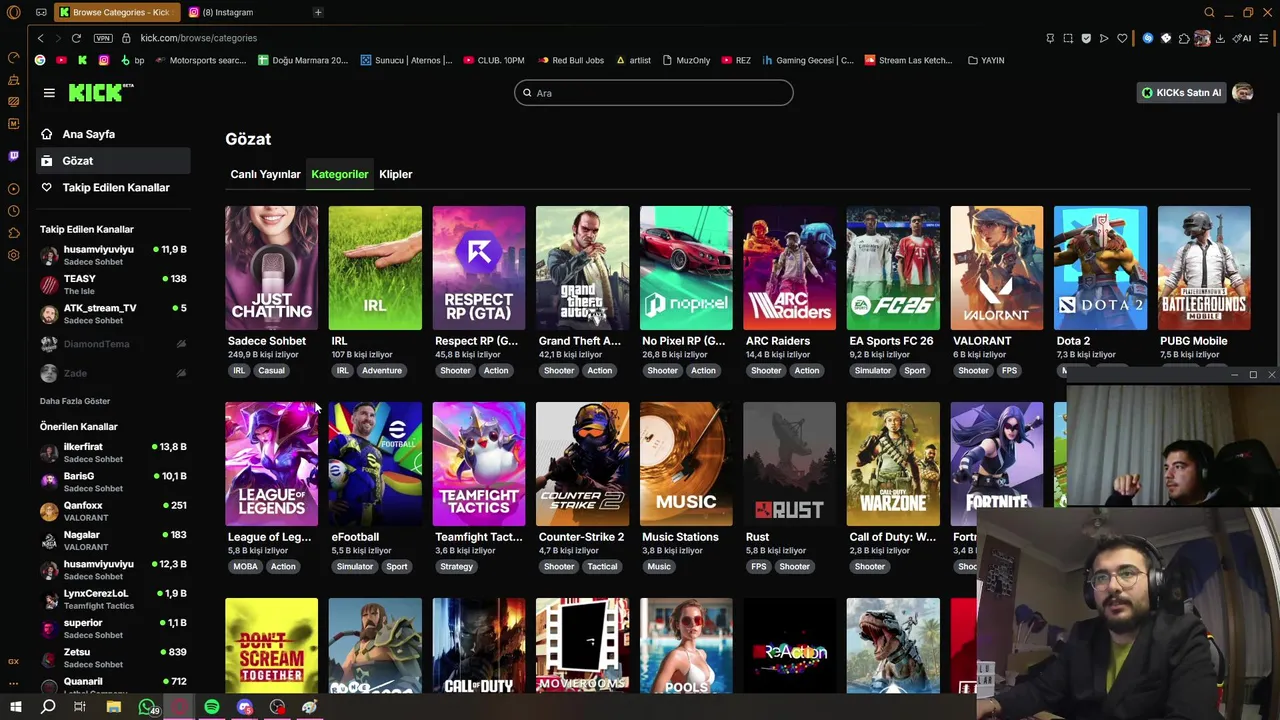Open LynxCerezLoL recommended channel
The width and height of the screenshot is (1280, 720).
[x=113, y=599]
